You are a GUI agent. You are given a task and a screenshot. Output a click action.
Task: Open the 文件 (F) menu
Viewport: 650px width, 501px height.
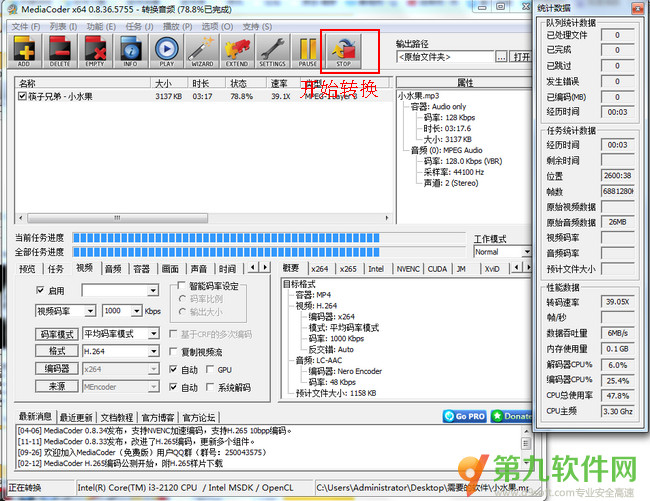click(26, 27)
